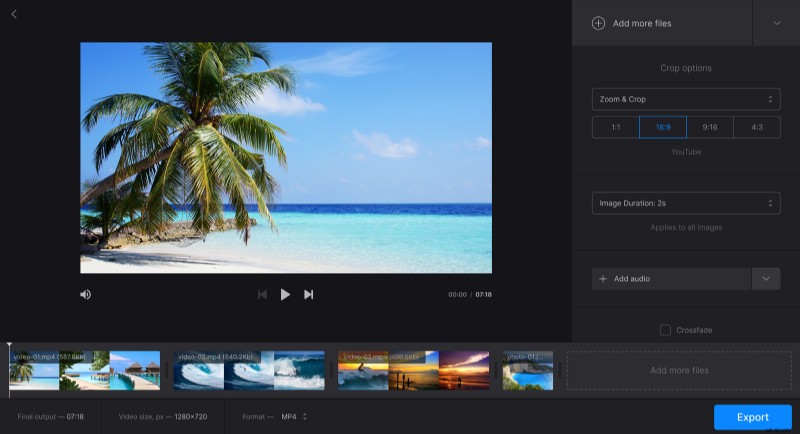Screen dimensions: 800x434
Task: Click the 07:18 total time readout
Action: (x=484, y=294)
